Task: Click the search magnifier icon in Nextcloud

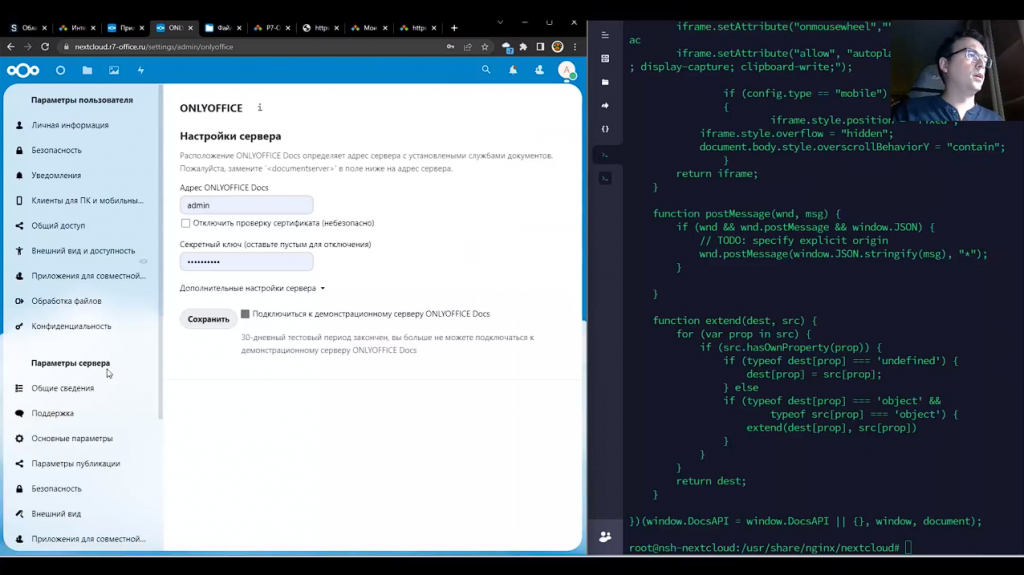Action: click(486, 69)
